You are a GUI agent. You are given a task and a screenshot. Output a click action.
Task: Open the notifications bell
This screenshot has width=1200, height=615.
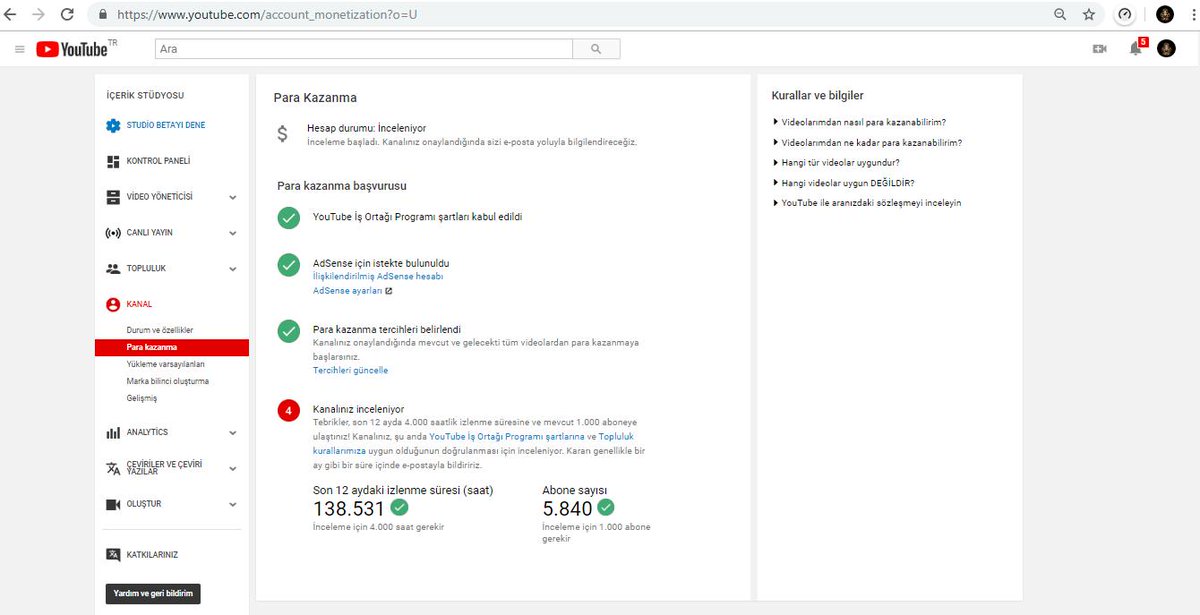(x=1135, y=48)
